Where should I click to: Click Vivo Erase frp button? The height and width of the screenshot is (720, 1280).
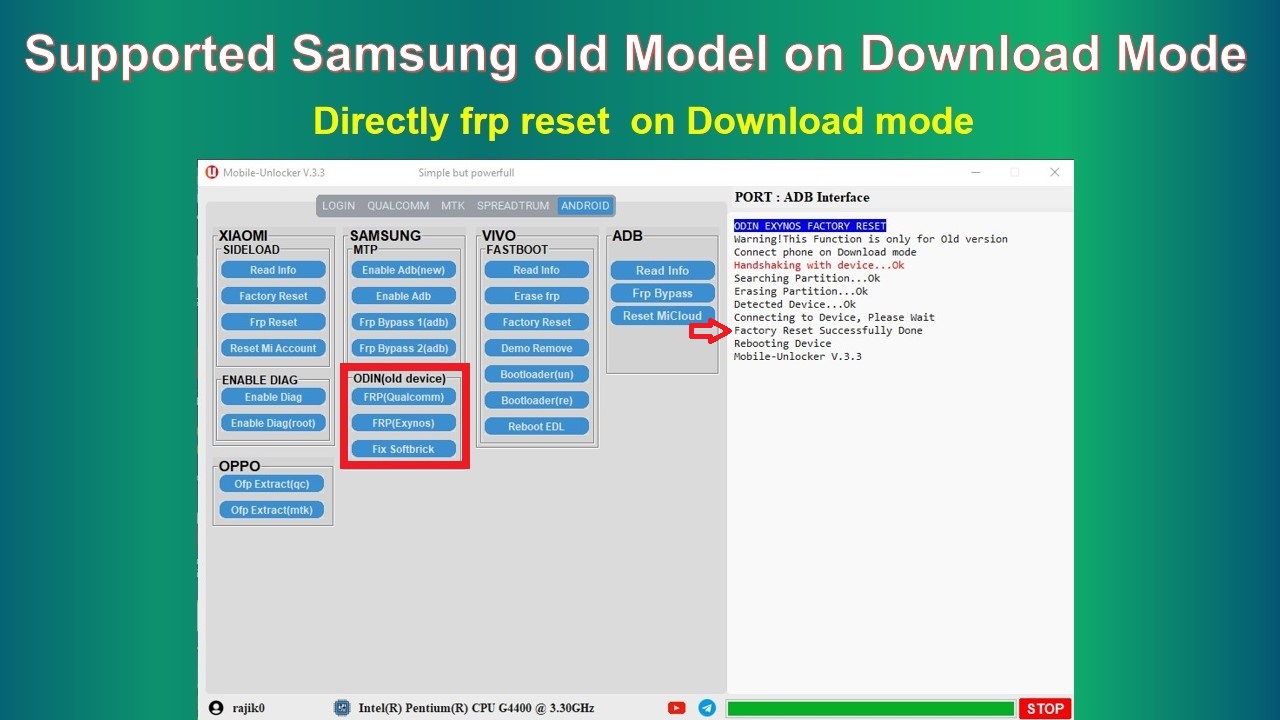tap(537, 296)
